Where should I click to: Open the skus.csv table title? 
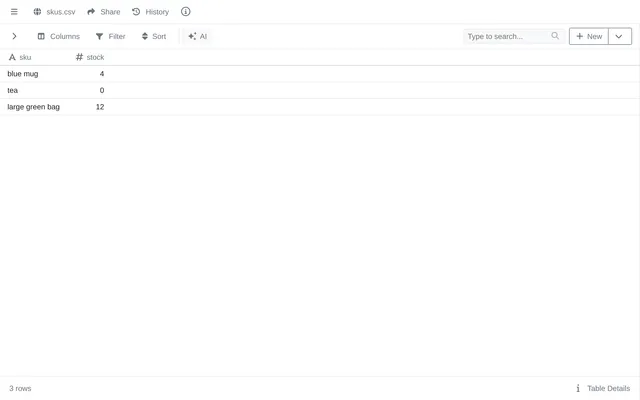(61, 12)
